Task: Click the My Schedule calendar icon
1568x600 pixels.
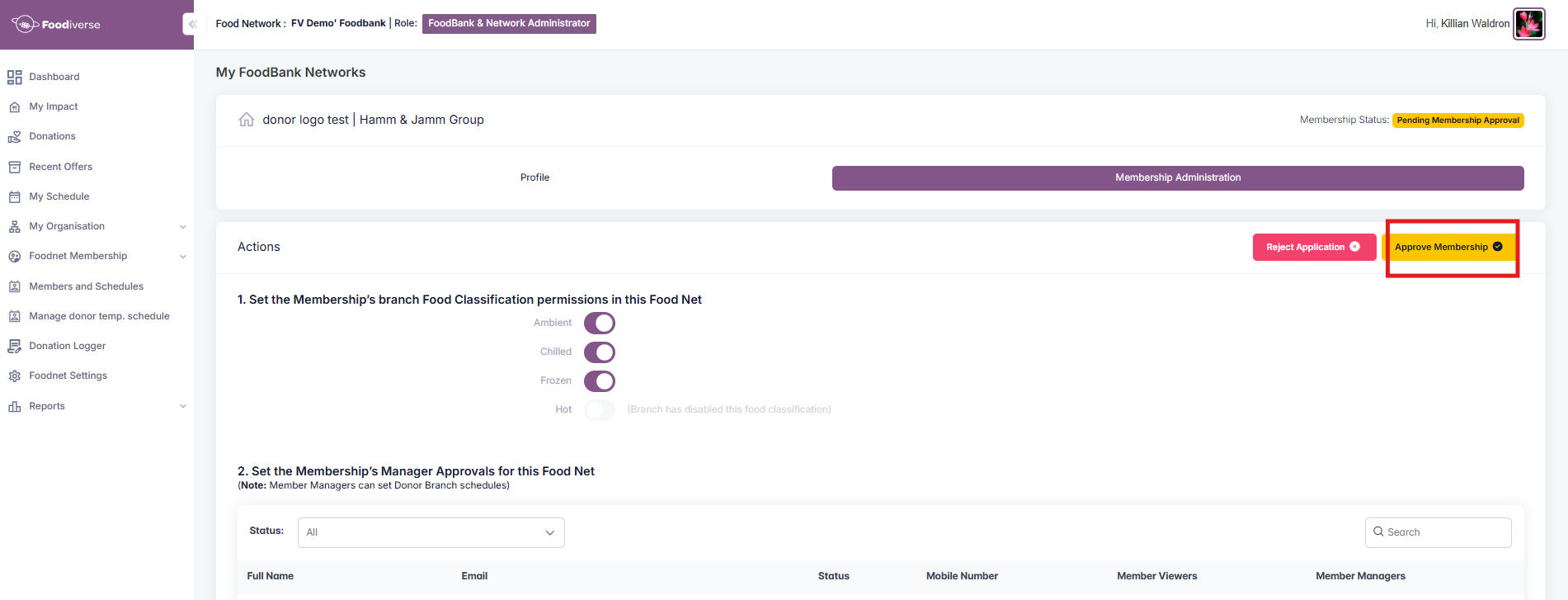Action: [14, 196]
